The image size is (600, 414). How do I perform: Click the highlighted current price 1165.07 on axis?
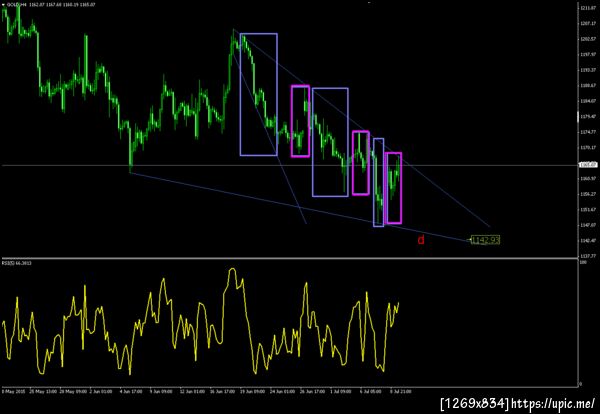588,165
